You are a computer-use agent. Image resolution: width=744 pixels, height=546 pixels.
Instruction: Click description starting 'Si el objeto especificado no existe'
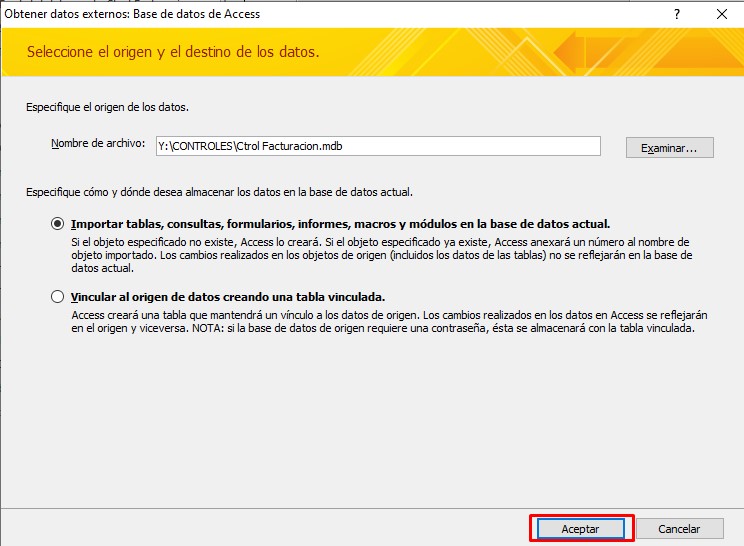click(382, 255)
